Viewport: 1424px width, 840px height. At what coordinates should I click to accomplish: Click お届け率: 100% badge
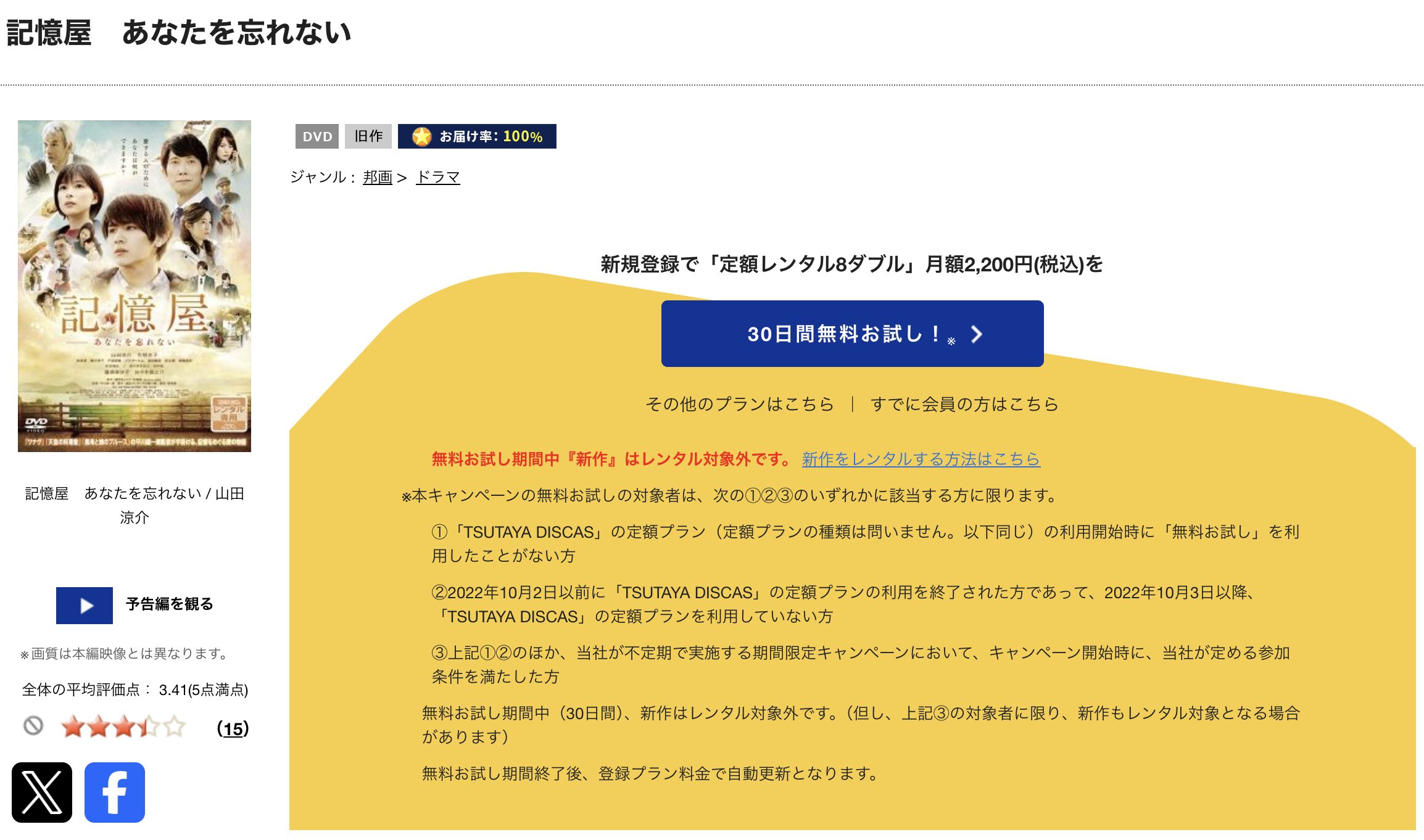pos(477,136)
